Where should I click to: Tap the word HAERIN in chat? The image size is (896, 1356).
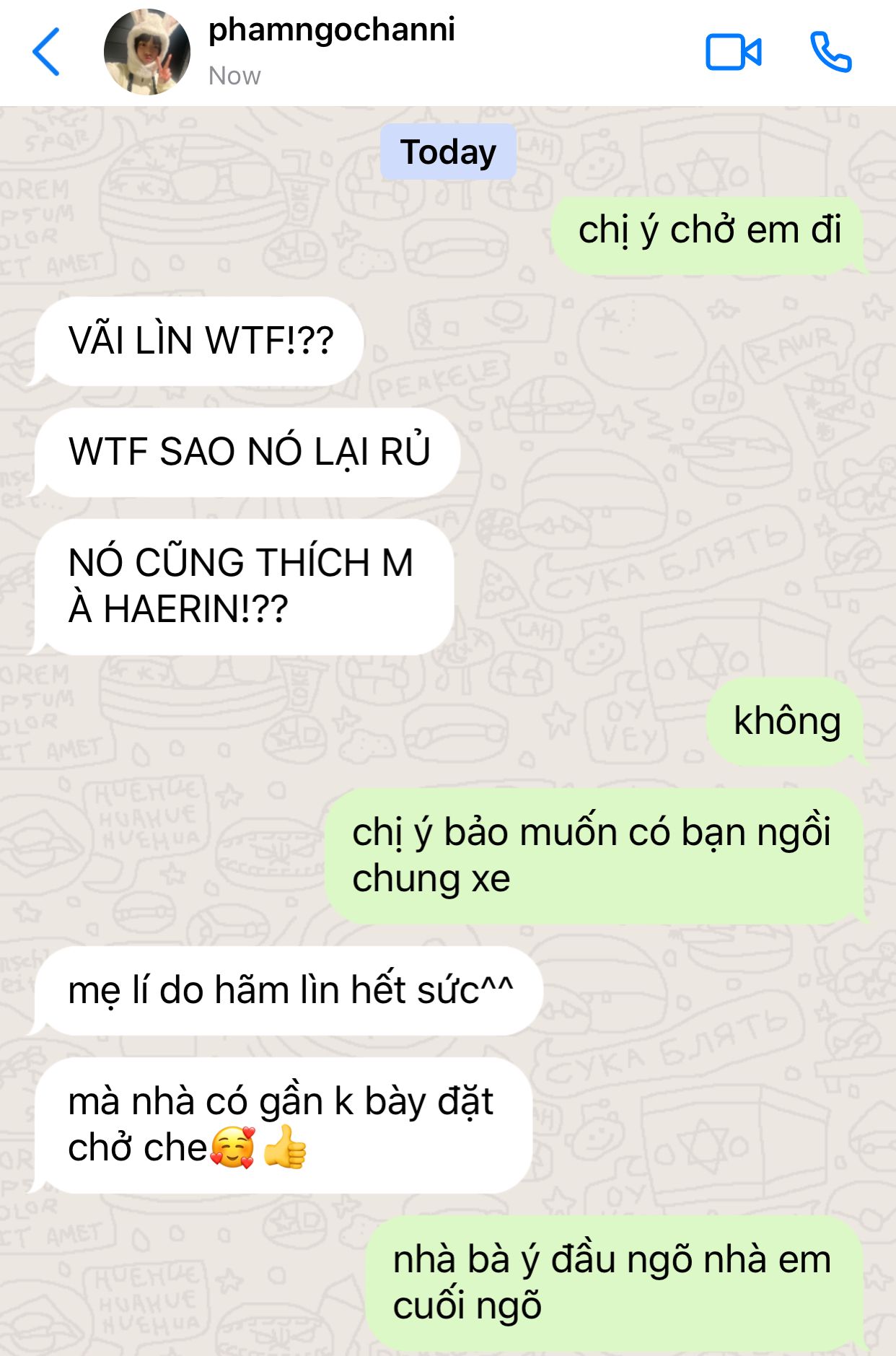pos(196,609)
